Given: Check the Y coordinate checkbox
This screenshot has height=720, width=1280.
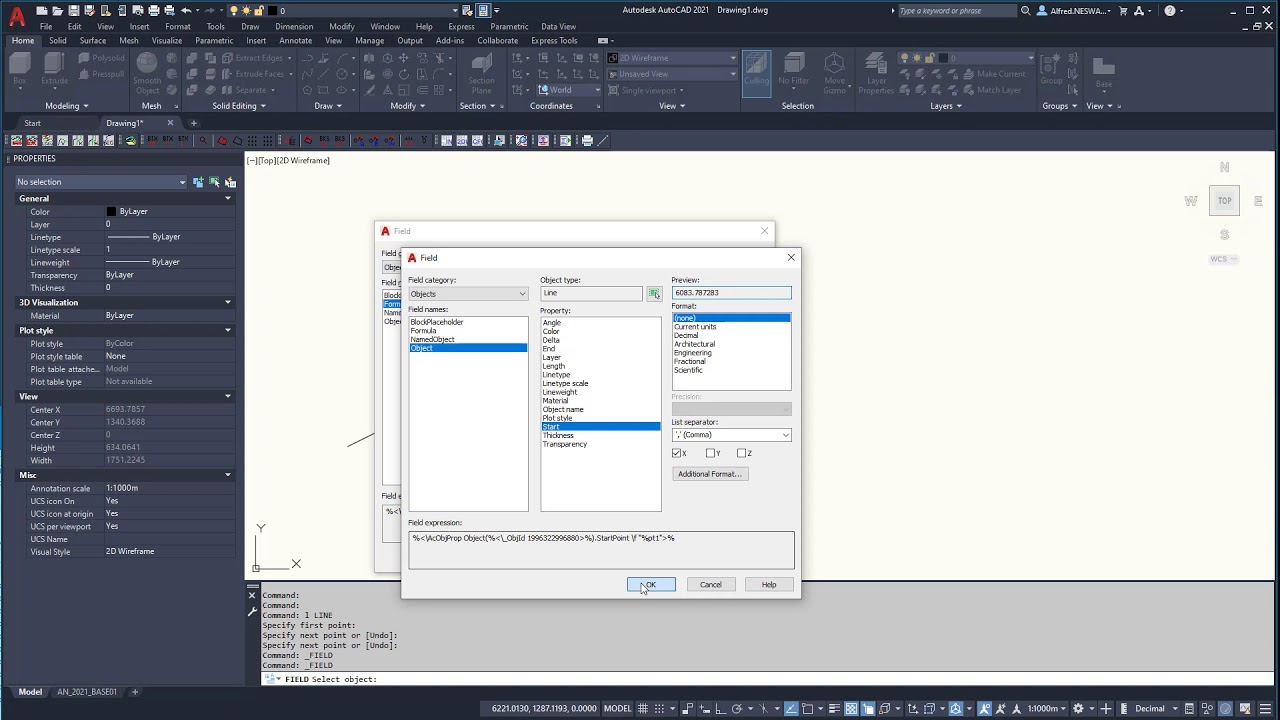Looking at the screenshot, I should click(709, 453).
